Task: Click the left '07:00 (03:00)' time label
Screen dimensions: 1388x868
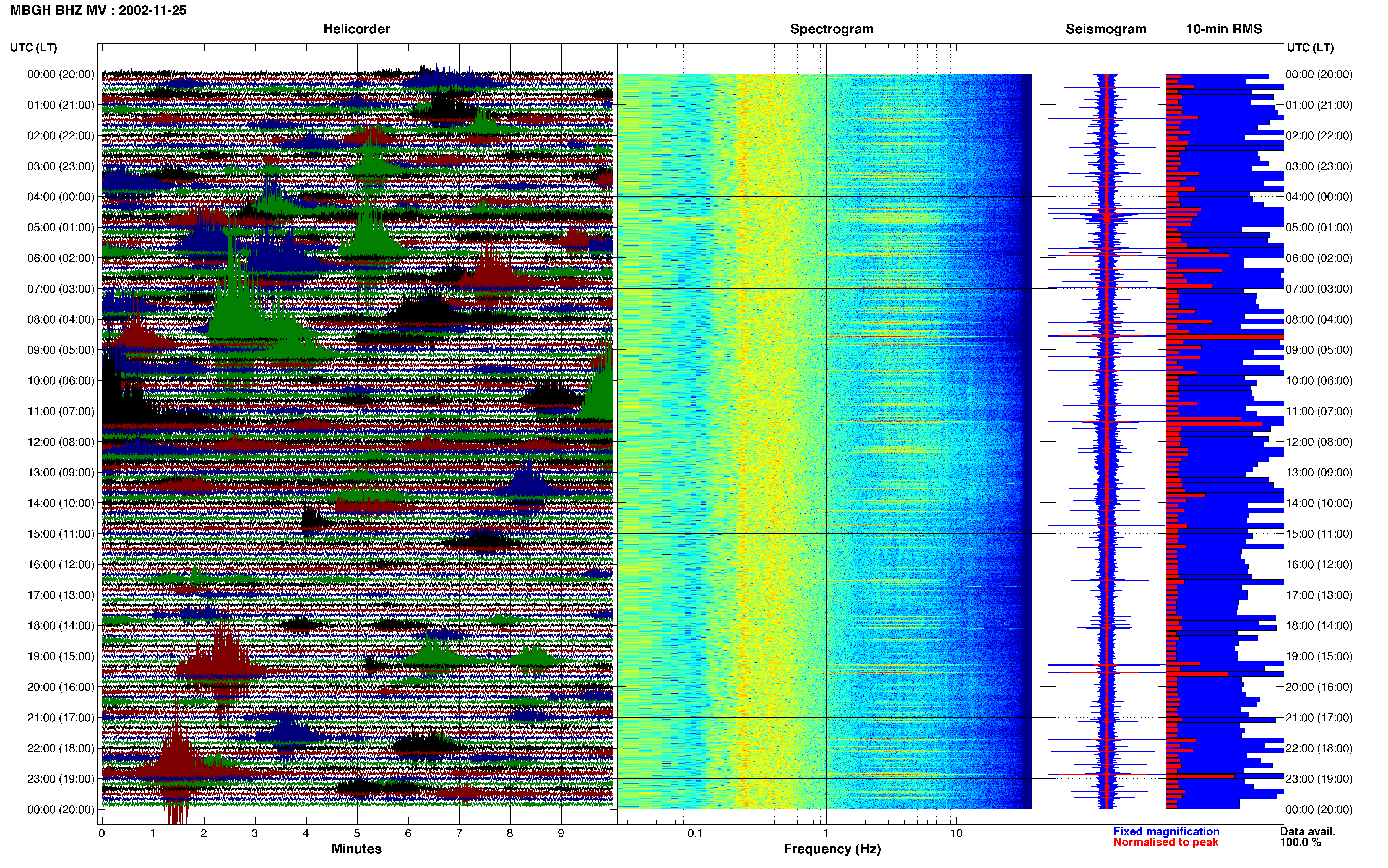Action: (x=61, y=289)
